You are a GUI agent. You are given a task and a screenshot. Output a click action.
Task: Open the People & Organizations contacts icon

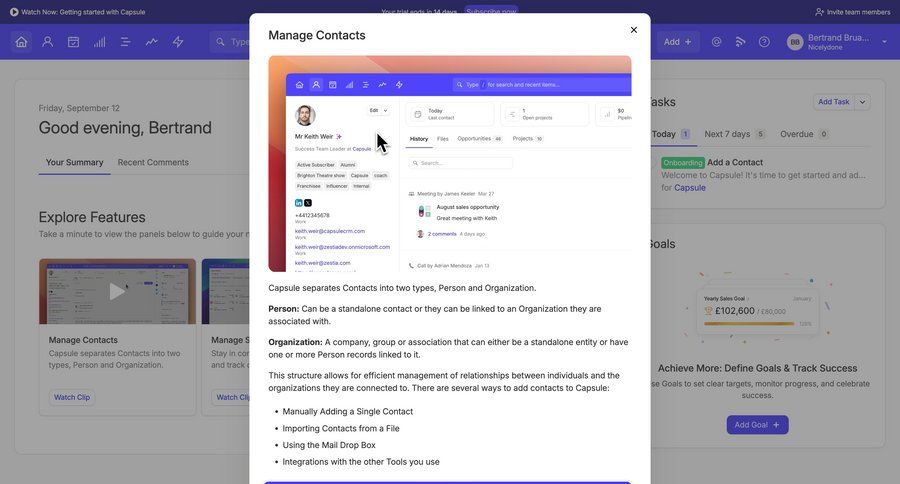(47, 42)
